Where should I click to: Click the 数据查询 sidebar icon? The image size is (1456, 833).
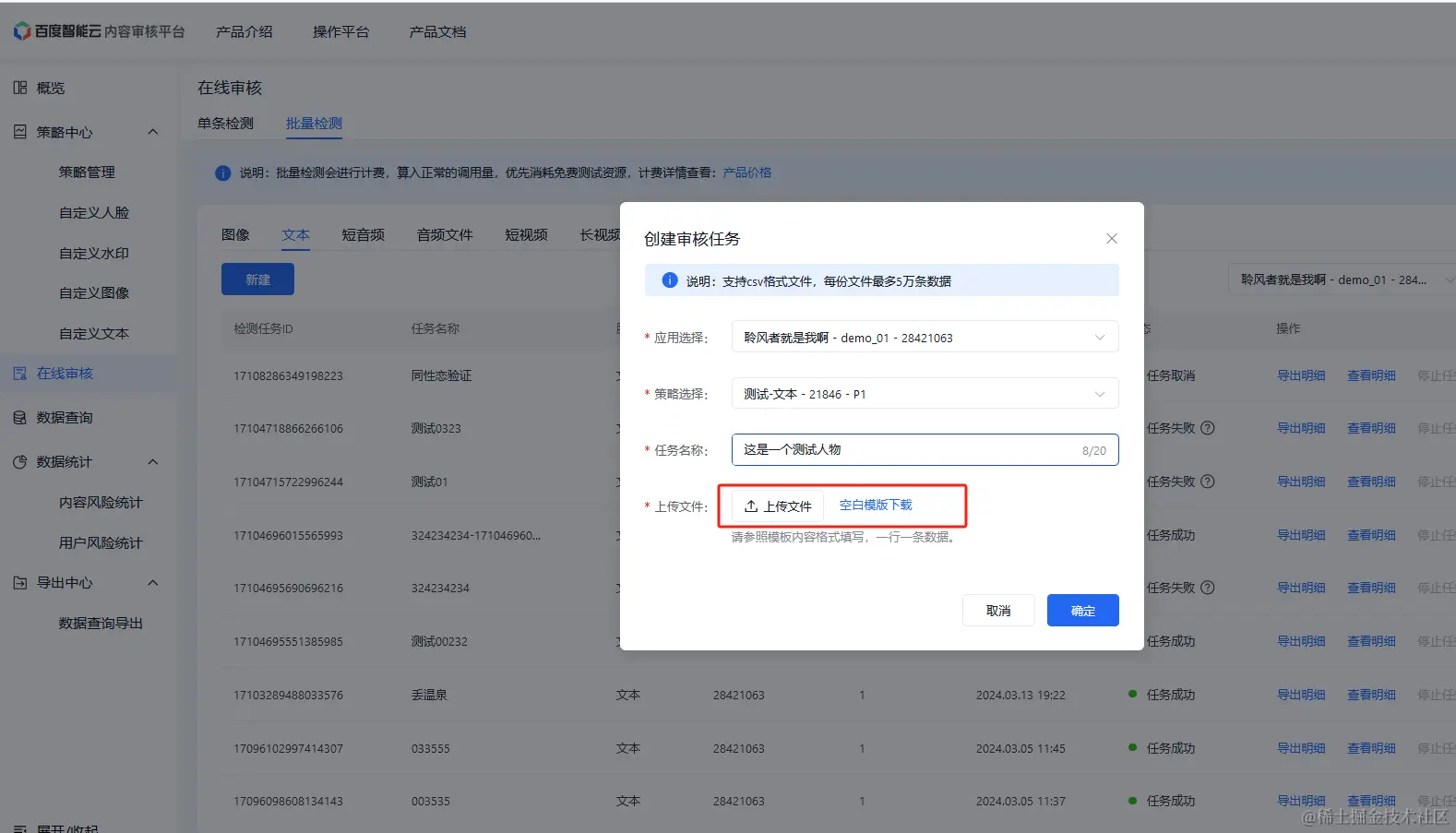tap(20, 418)
